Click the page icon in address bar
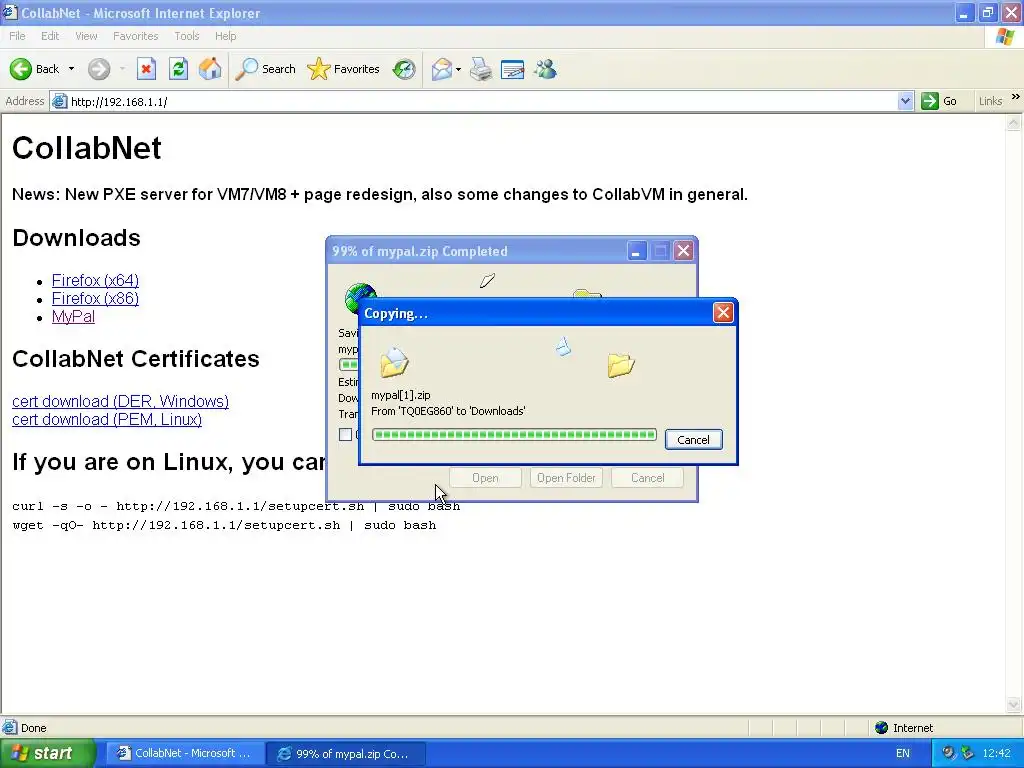 click(x=59, y=101)
